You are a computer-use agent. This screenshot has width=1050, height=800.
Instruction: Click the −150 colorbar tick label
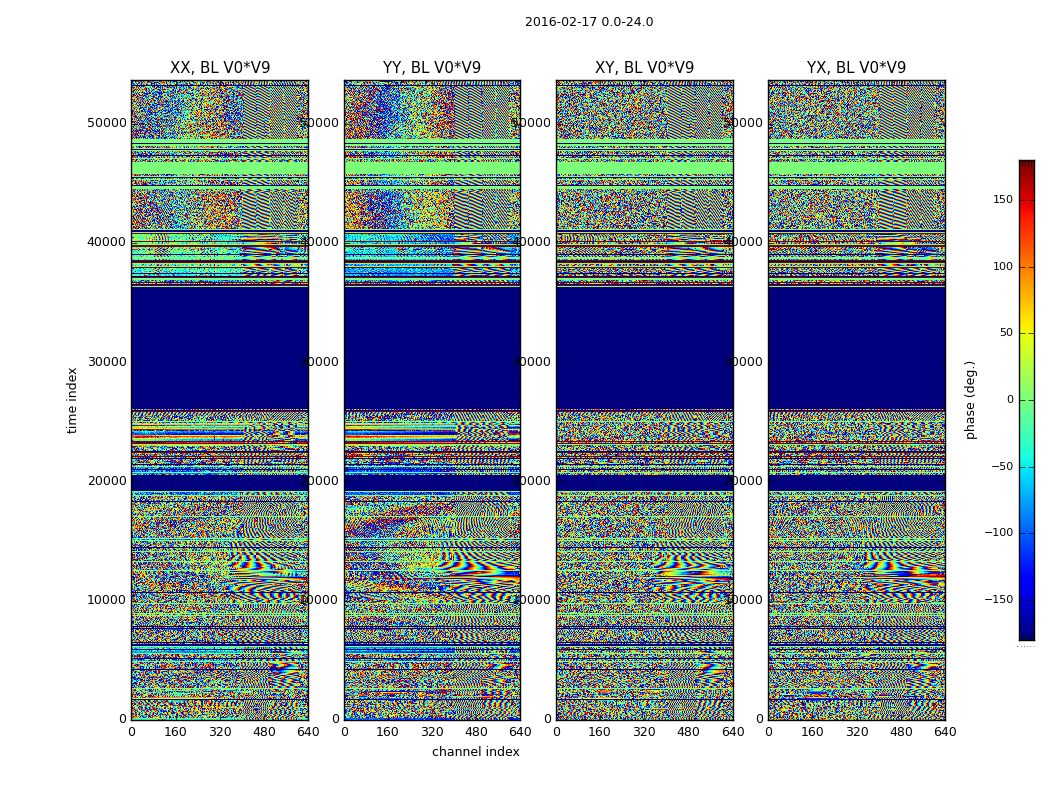pyautogui.click(x=999, y=599)
